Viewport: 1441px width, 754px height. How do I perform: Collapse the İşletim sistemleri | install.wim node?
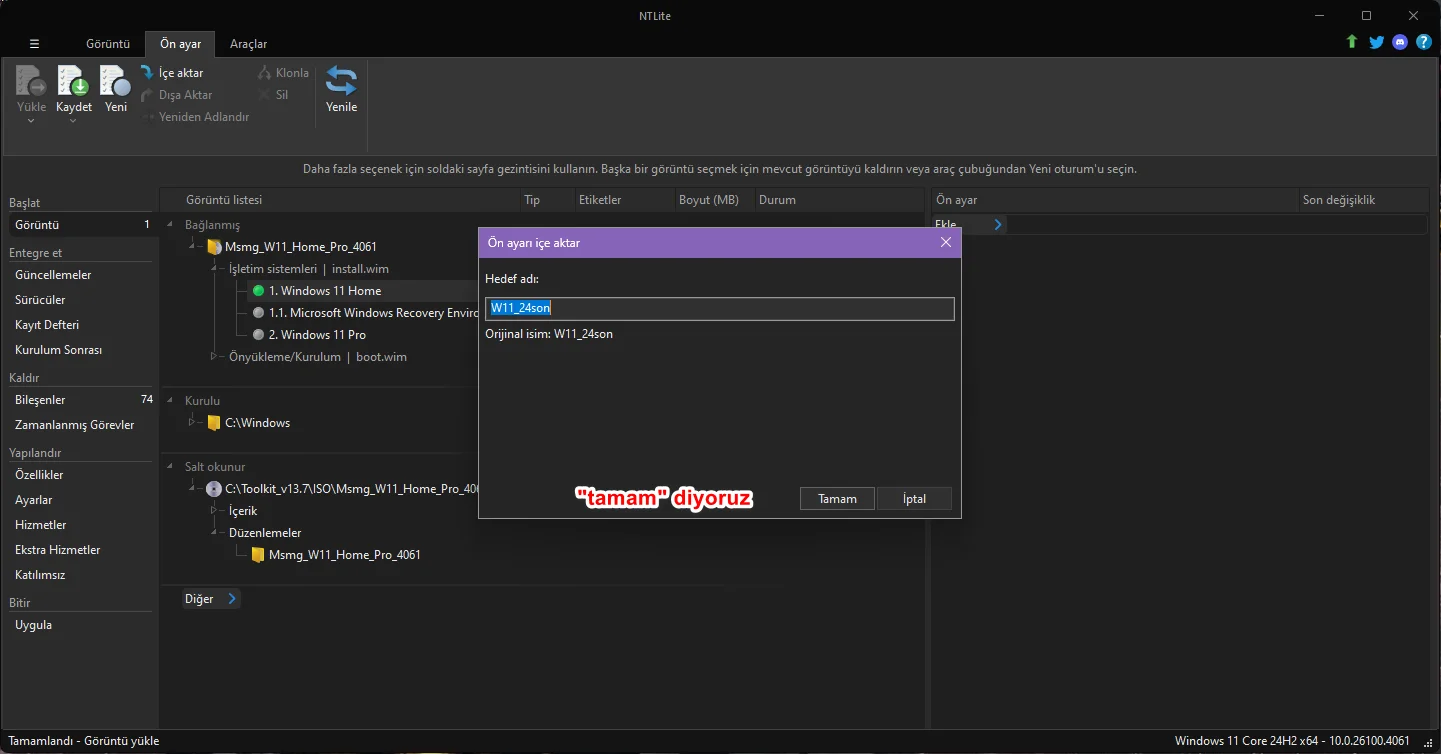[x=214, y=269]
